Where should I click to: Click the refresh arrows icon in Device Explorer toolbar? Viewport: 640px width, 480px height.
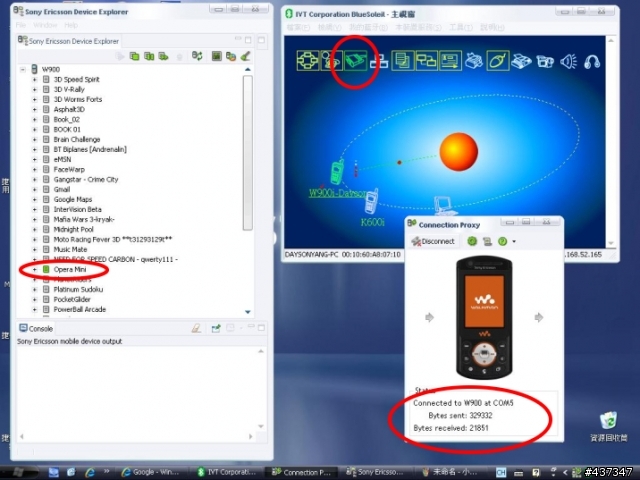pyautogui.click(x=197, y=56)
